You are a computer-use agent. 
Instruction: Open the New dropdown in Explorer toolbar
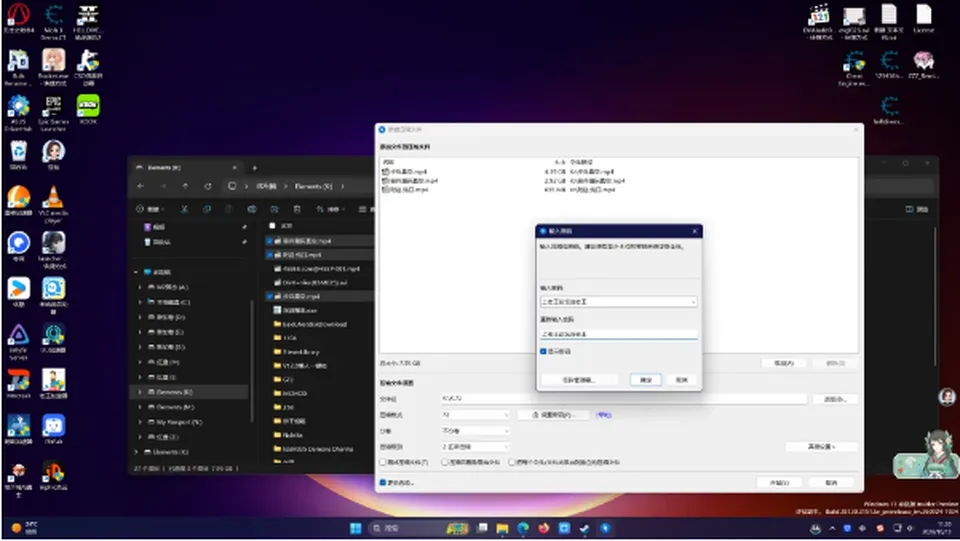(151, 209)
